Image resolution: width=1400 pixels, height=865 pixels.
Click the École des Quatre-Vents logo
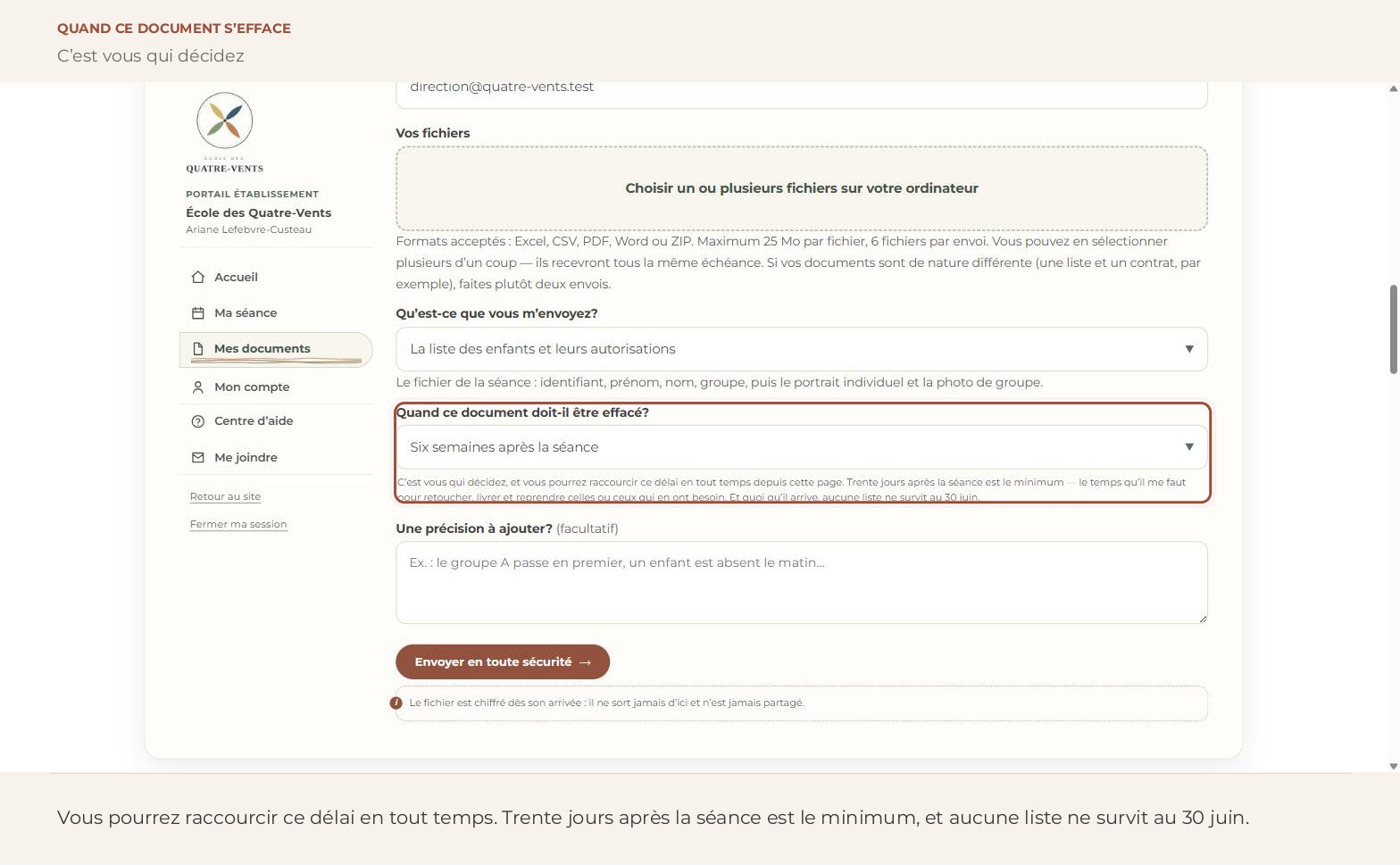(x=225, y=133)
